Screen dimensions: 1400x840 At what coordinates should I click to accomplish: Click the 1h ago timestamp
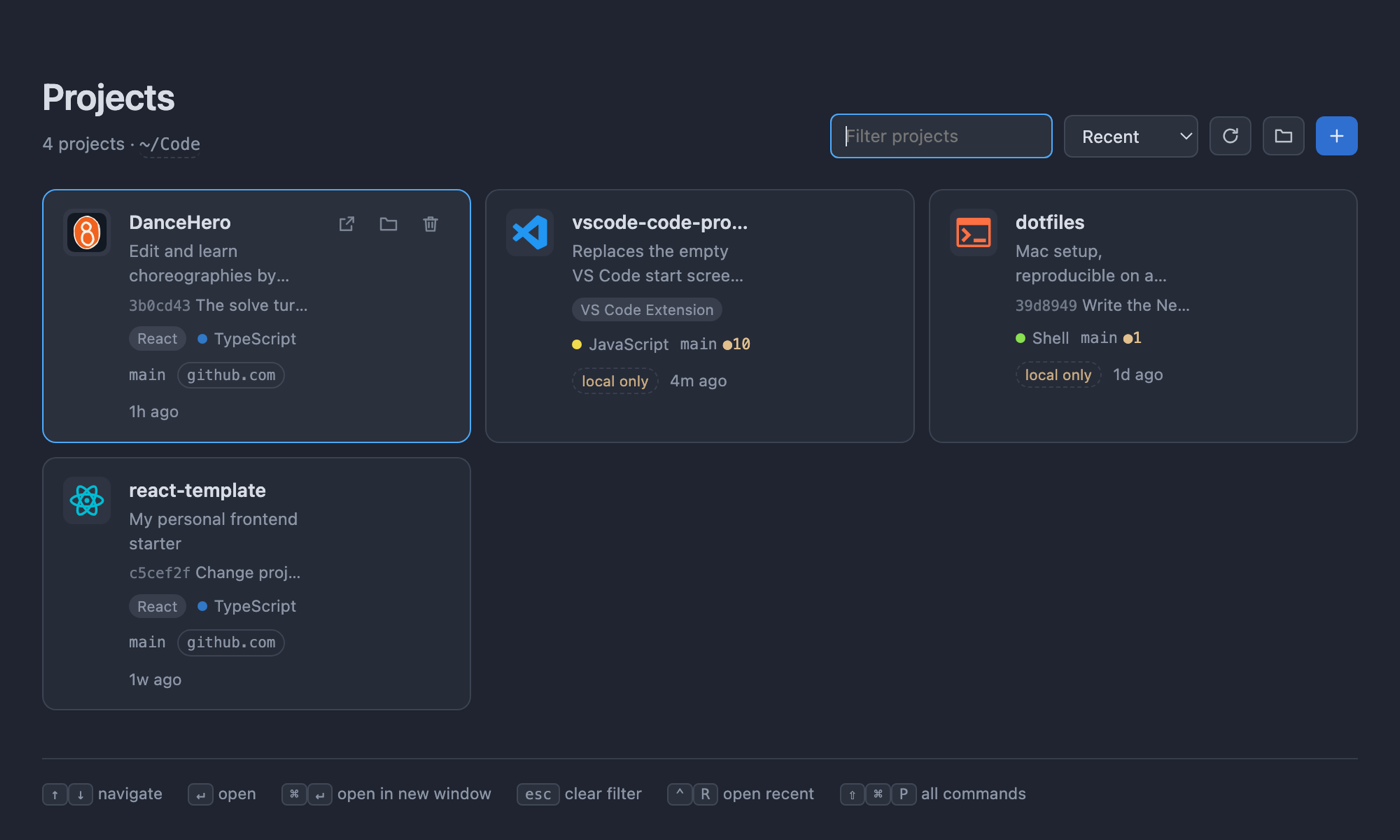click(x=154, y=412)
